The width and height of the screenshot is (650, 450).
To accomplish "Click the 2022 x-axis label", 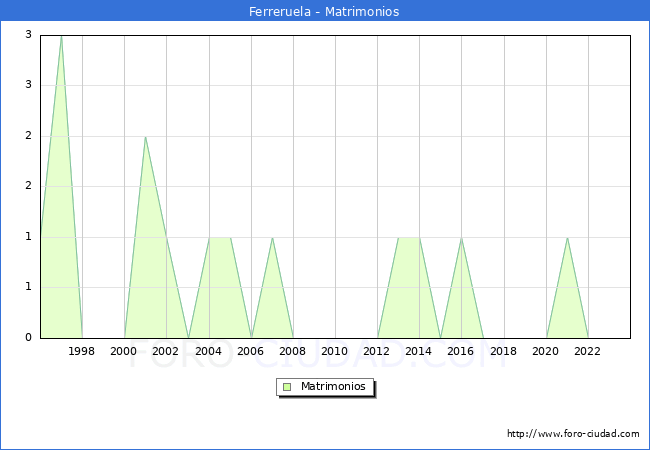I will tap(588, 351).
